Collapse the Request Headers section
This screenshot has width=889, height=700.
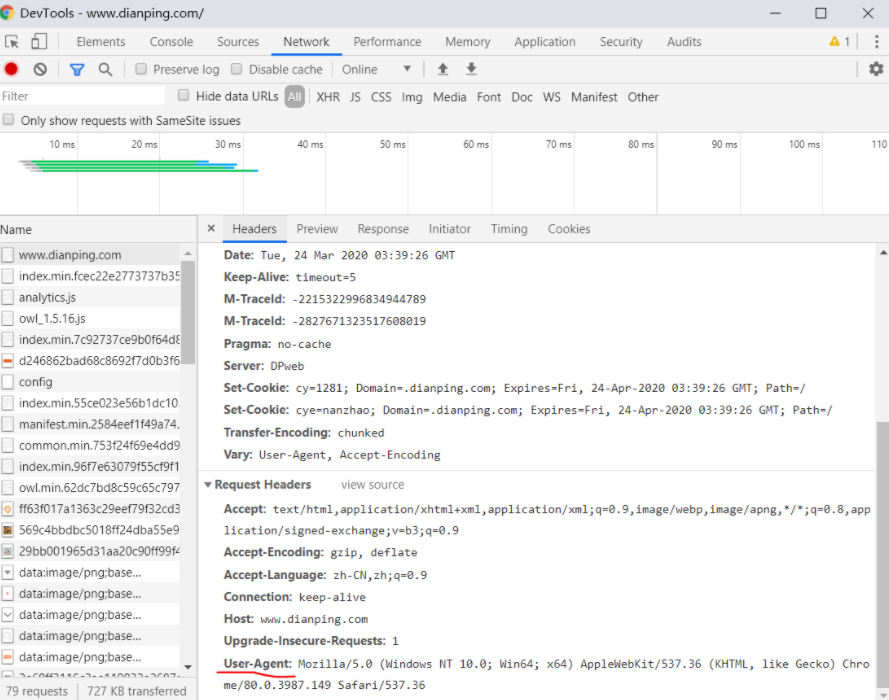[208, 485]
